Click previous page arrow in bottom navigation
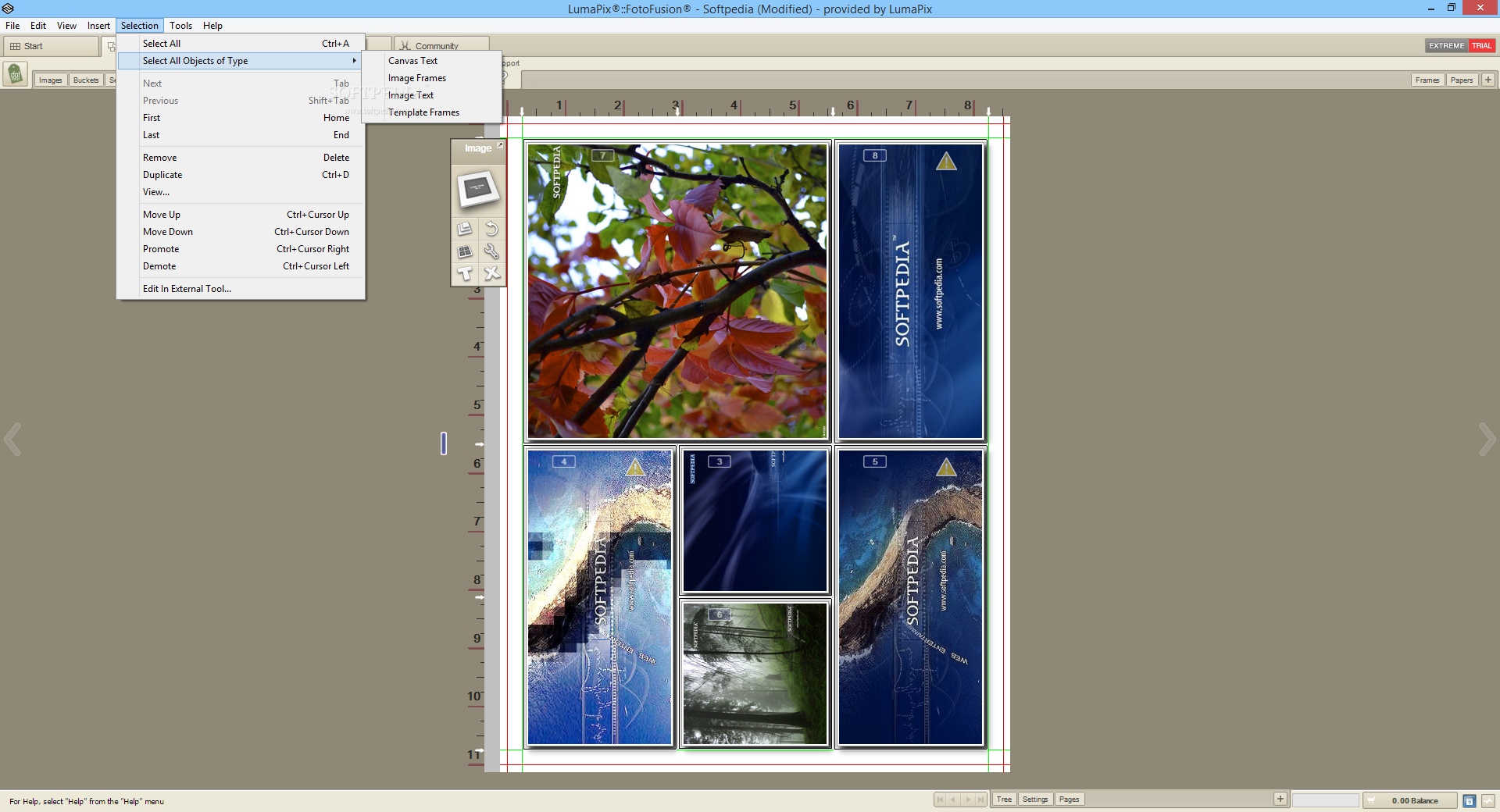 tap(954, 800)
